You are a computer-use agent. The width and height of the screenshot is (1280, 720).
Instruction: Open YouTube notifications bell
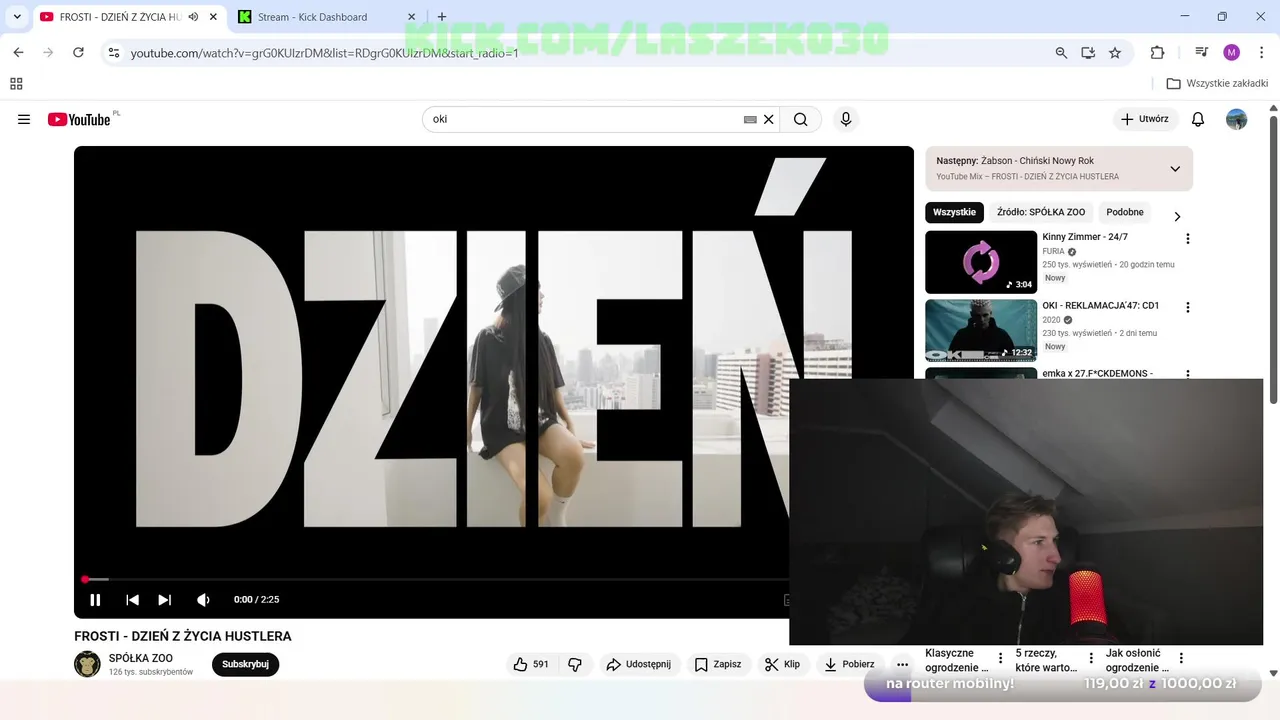point(1198,119)
